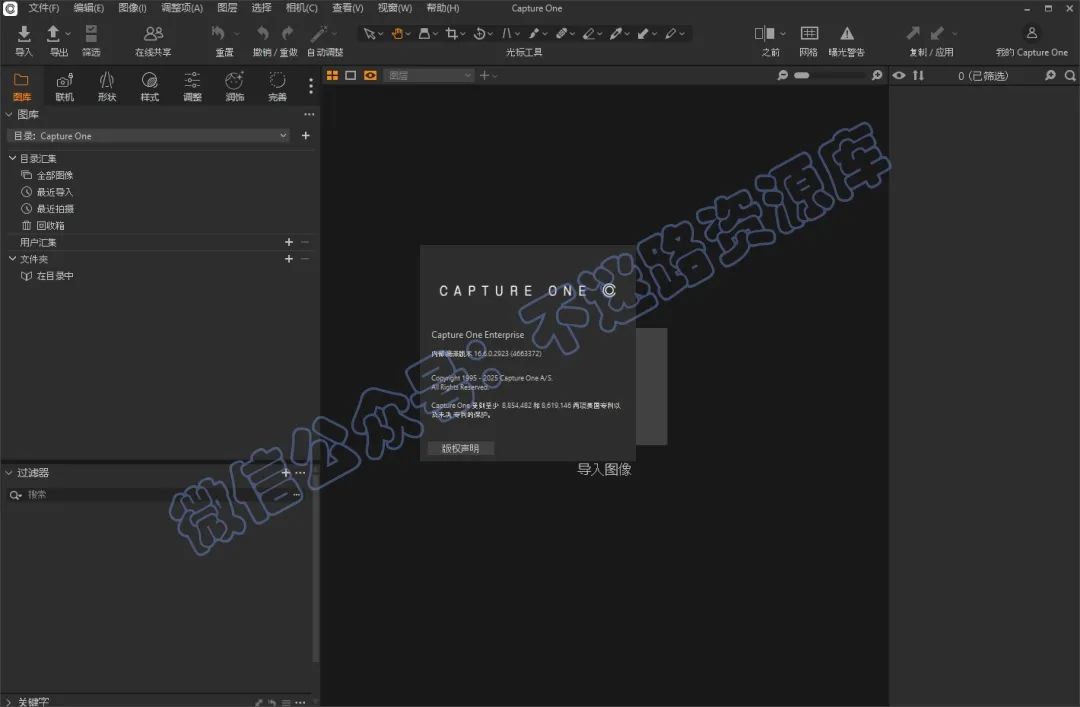Toggle browser sort order arrows
The image size is (1080, 707).
[918, 75]
